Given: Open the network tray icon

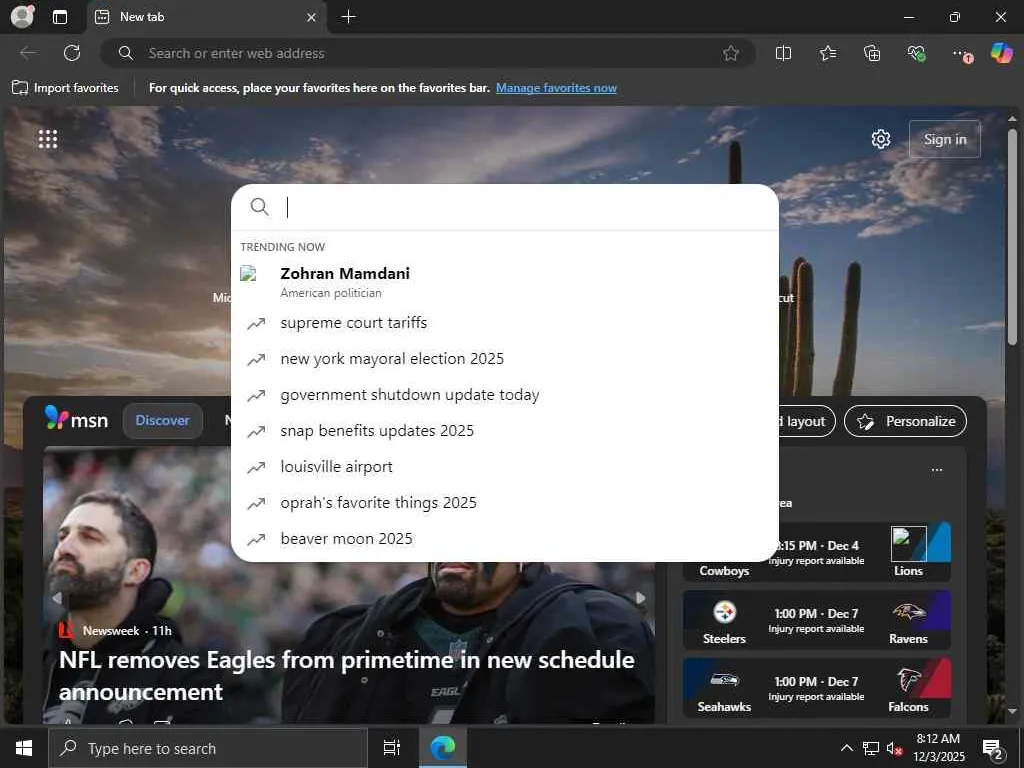Looking at the screenshot, I should click(x=871, y=748).
